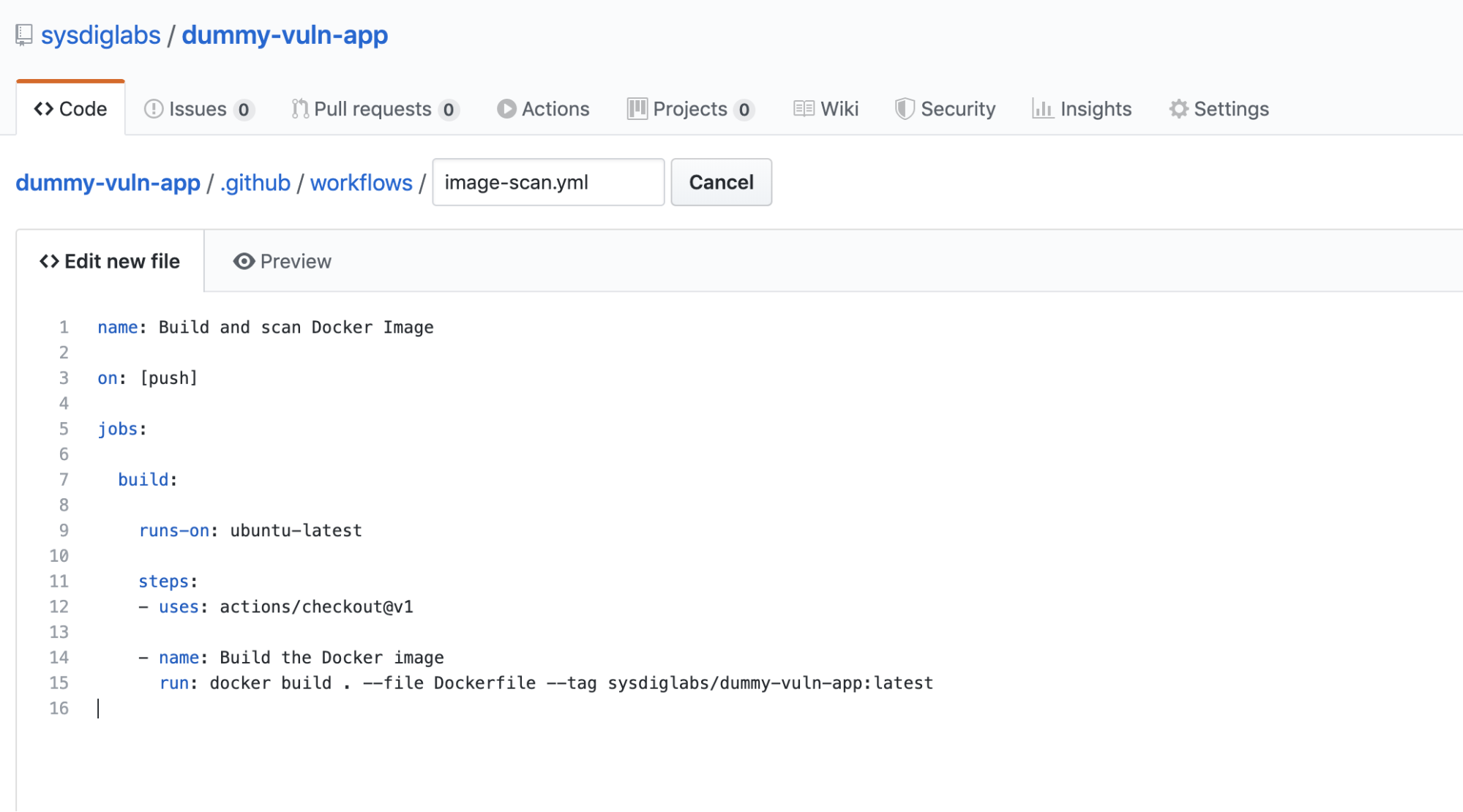The height and width of the screenshot is (812, 1463).
Task: Switch to the Preview tab
Action: point(282,261)
